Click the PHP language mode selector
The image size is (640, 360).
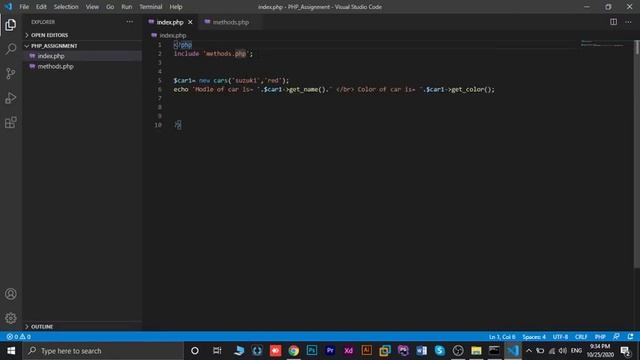point(600,337)
